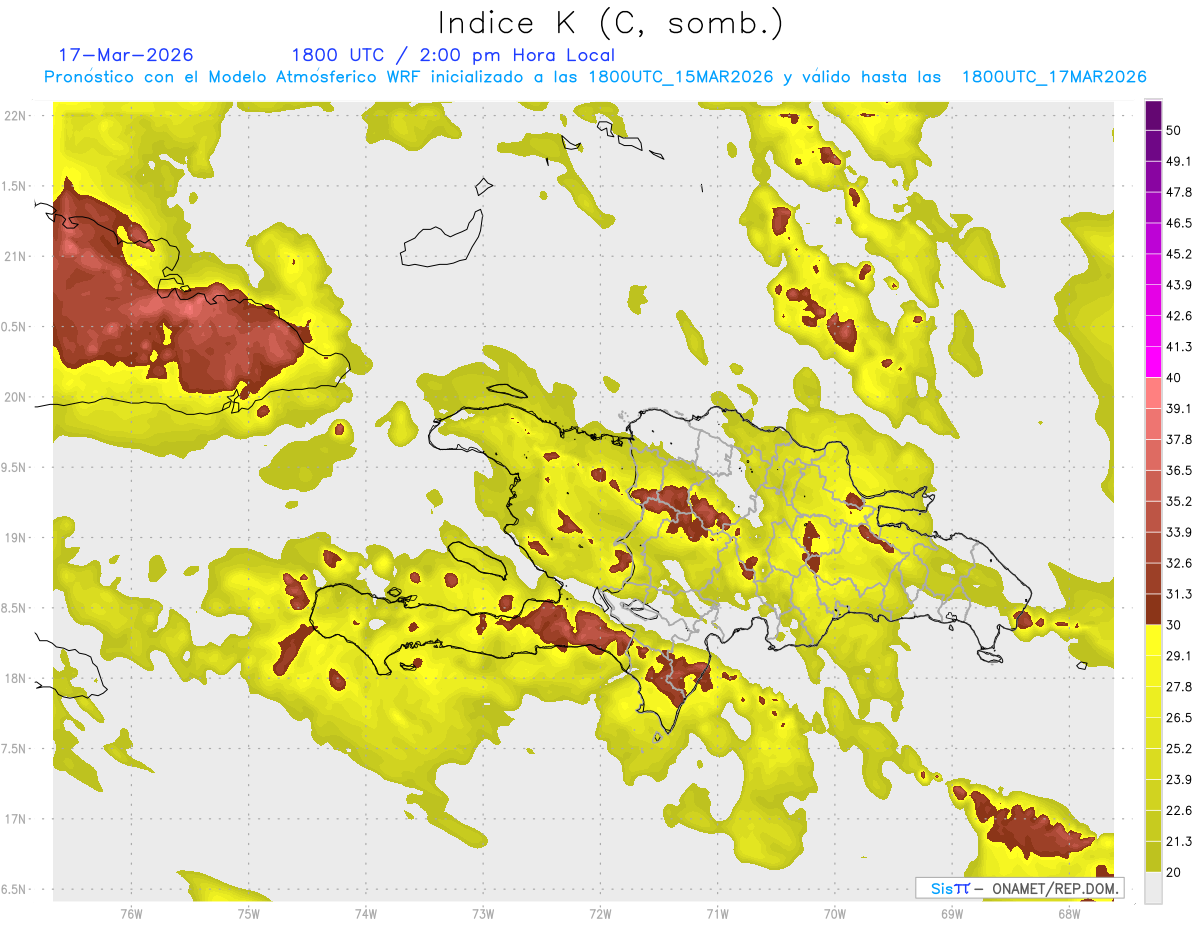
Task: Click the "33.9" colorbar value
Action: [1179, 532]
